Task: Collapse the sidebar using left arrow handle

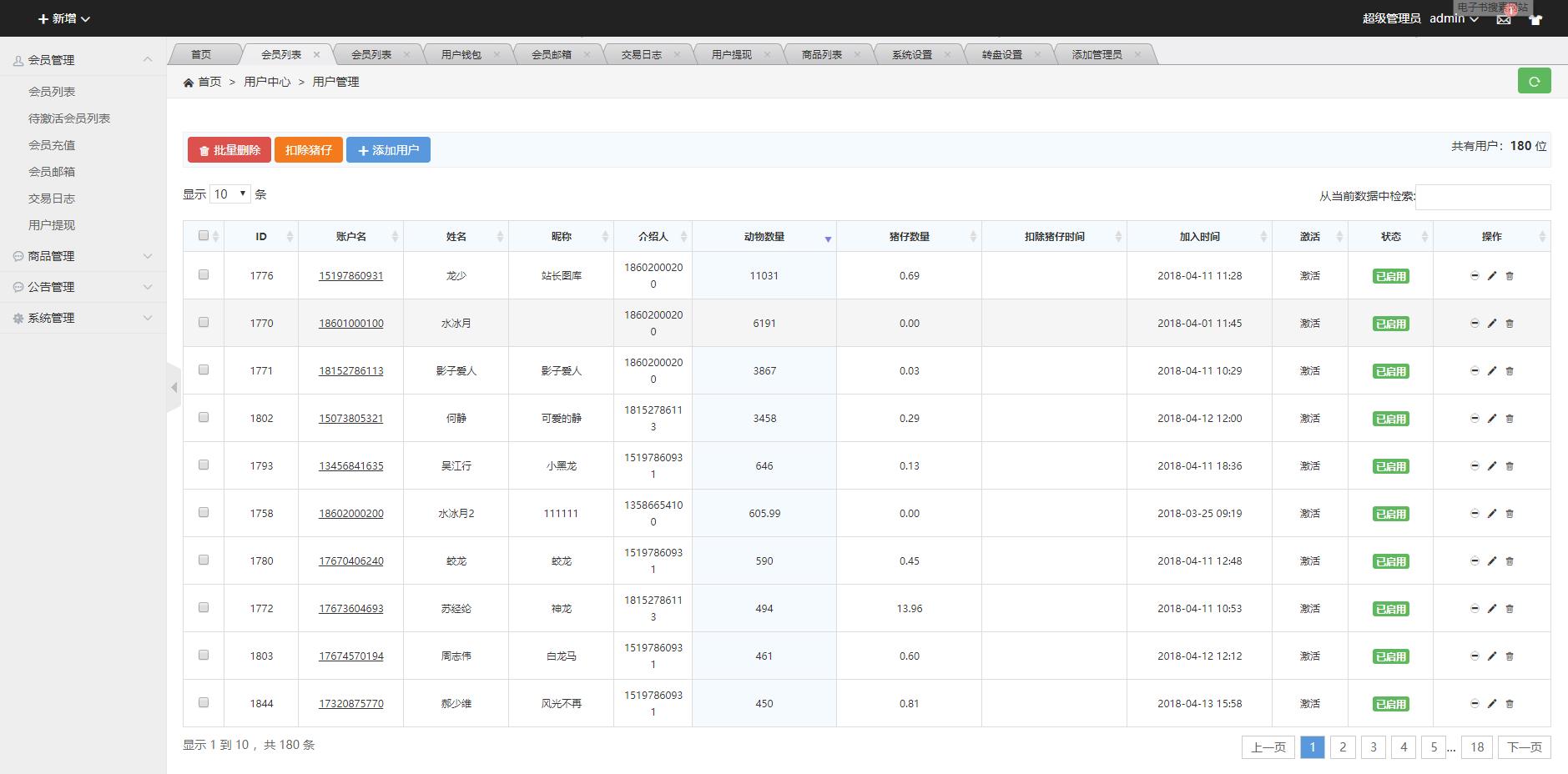Action: coord(174,387)
